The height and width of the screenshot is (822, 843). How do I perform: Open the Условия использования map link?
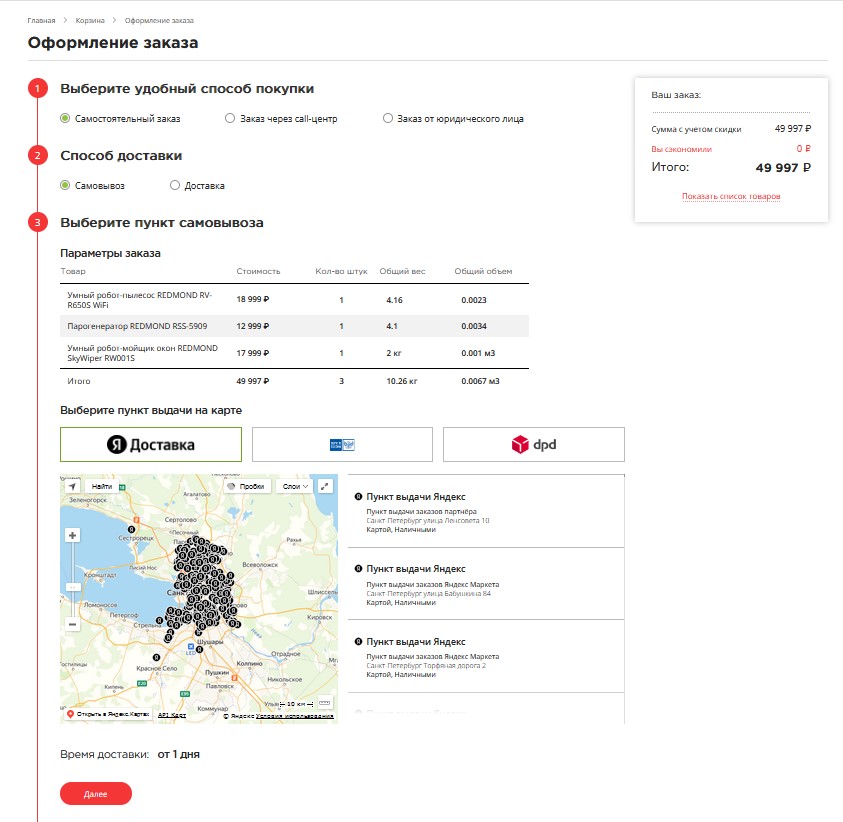coord(295,716)
